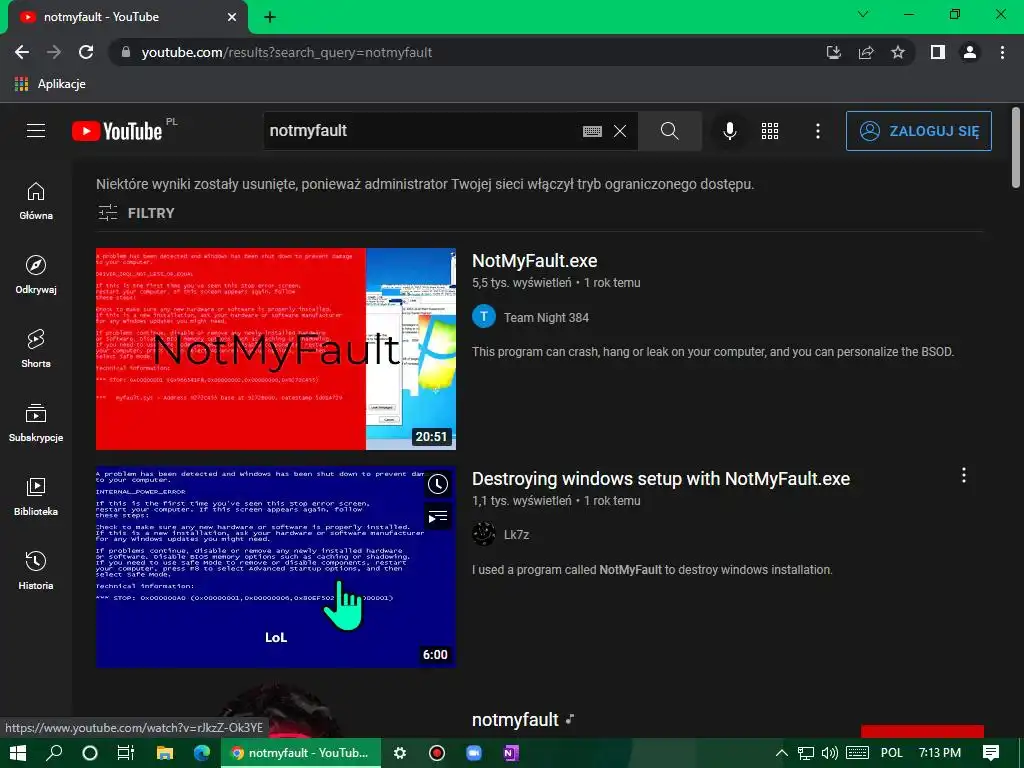Open Biblioteka in sidebar

(x=36, y=496)
